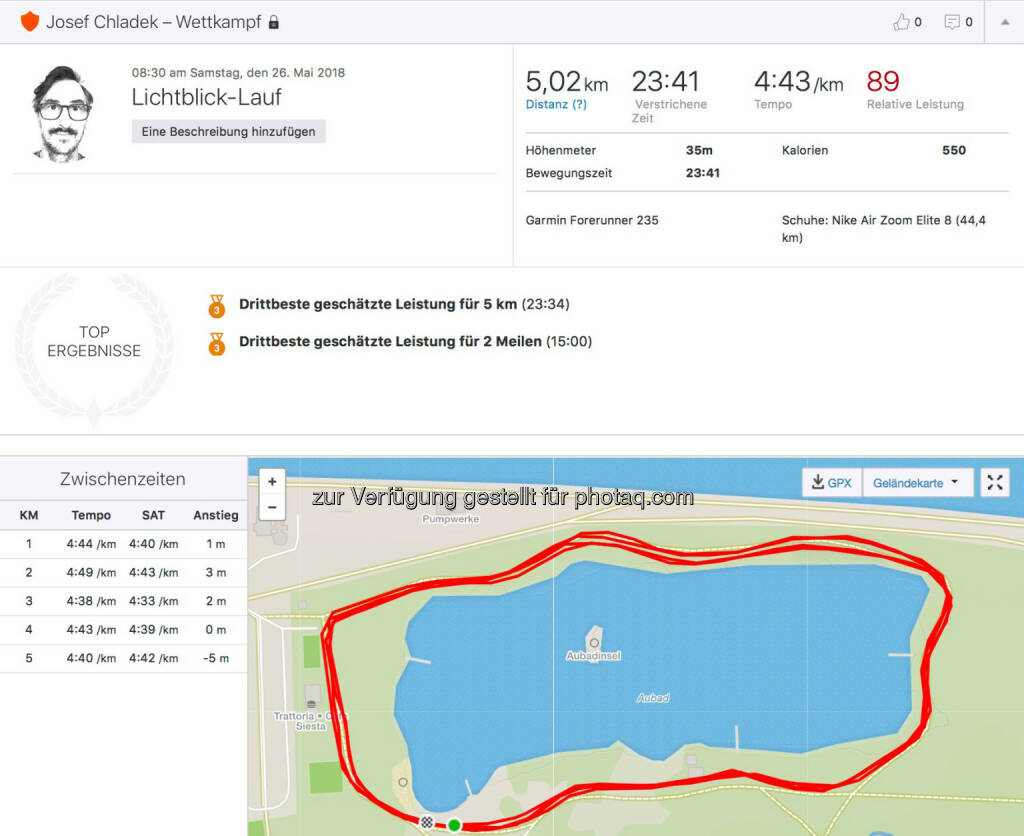Zoom out the map with minus
1024x836 pixels.
tap(272, 507)
